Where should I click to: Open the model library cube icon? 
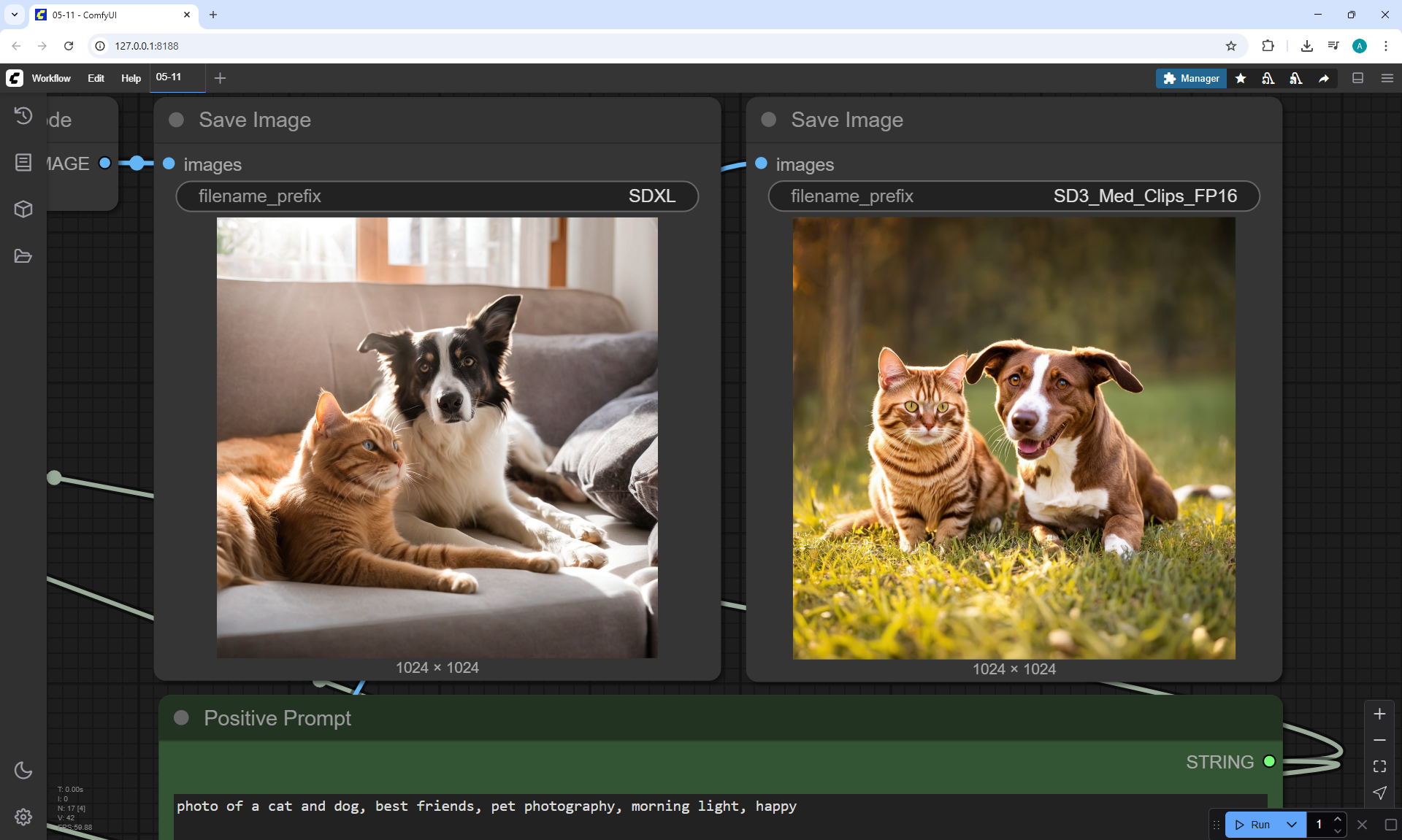[x=23, y=209]
